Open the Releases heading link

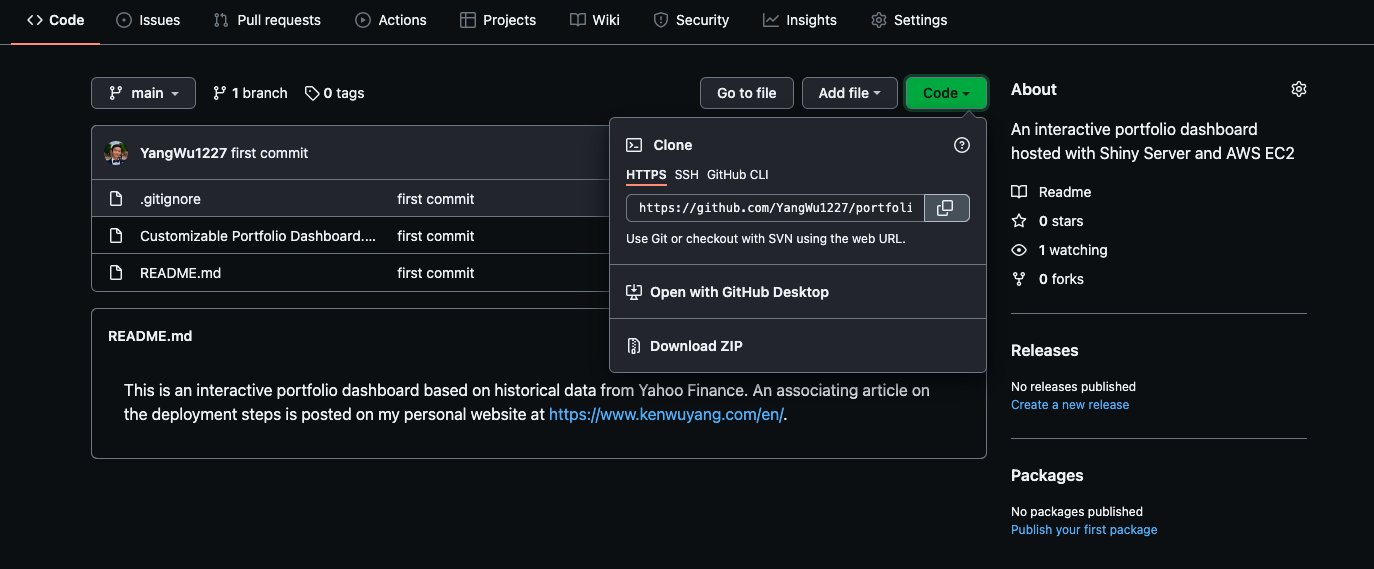[x=1045, y=350]
